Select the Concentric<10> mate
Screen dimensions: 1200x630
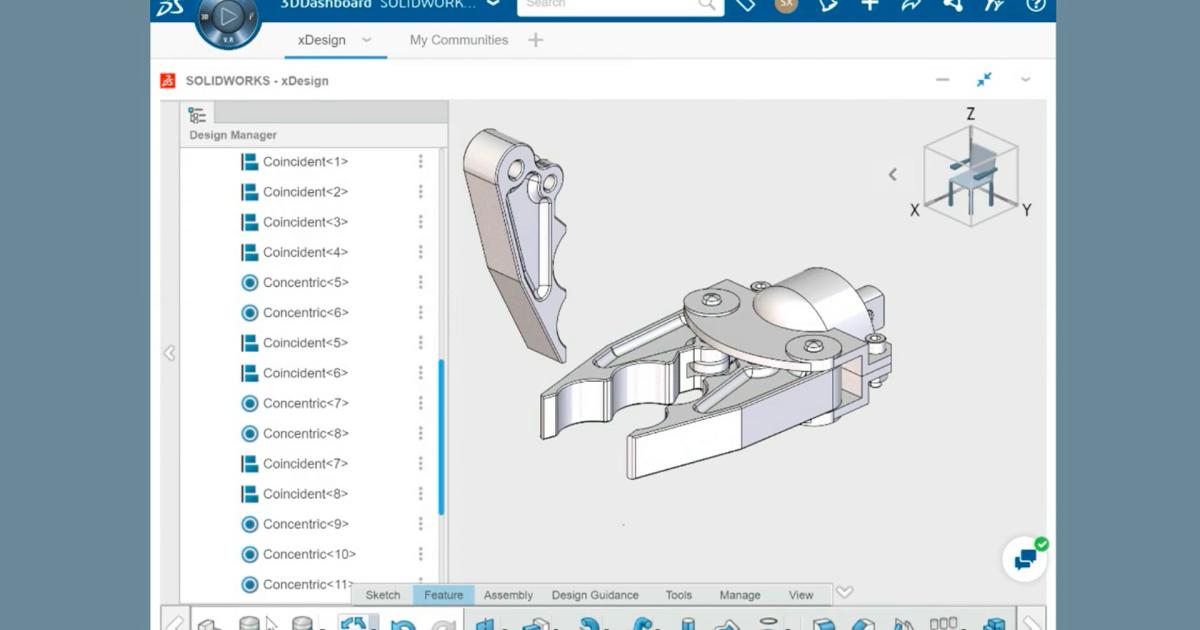click(x=309, y=554)
